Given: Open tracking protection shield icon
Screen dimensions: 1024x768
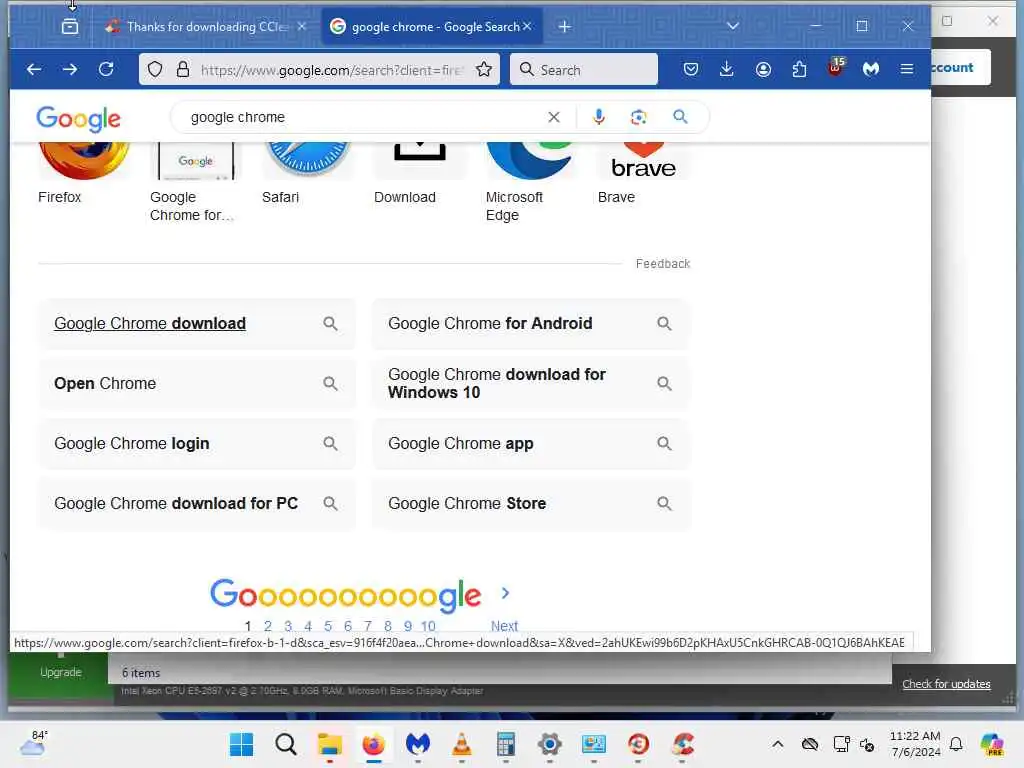Looking at the screenshot, I should coord(155,69).
